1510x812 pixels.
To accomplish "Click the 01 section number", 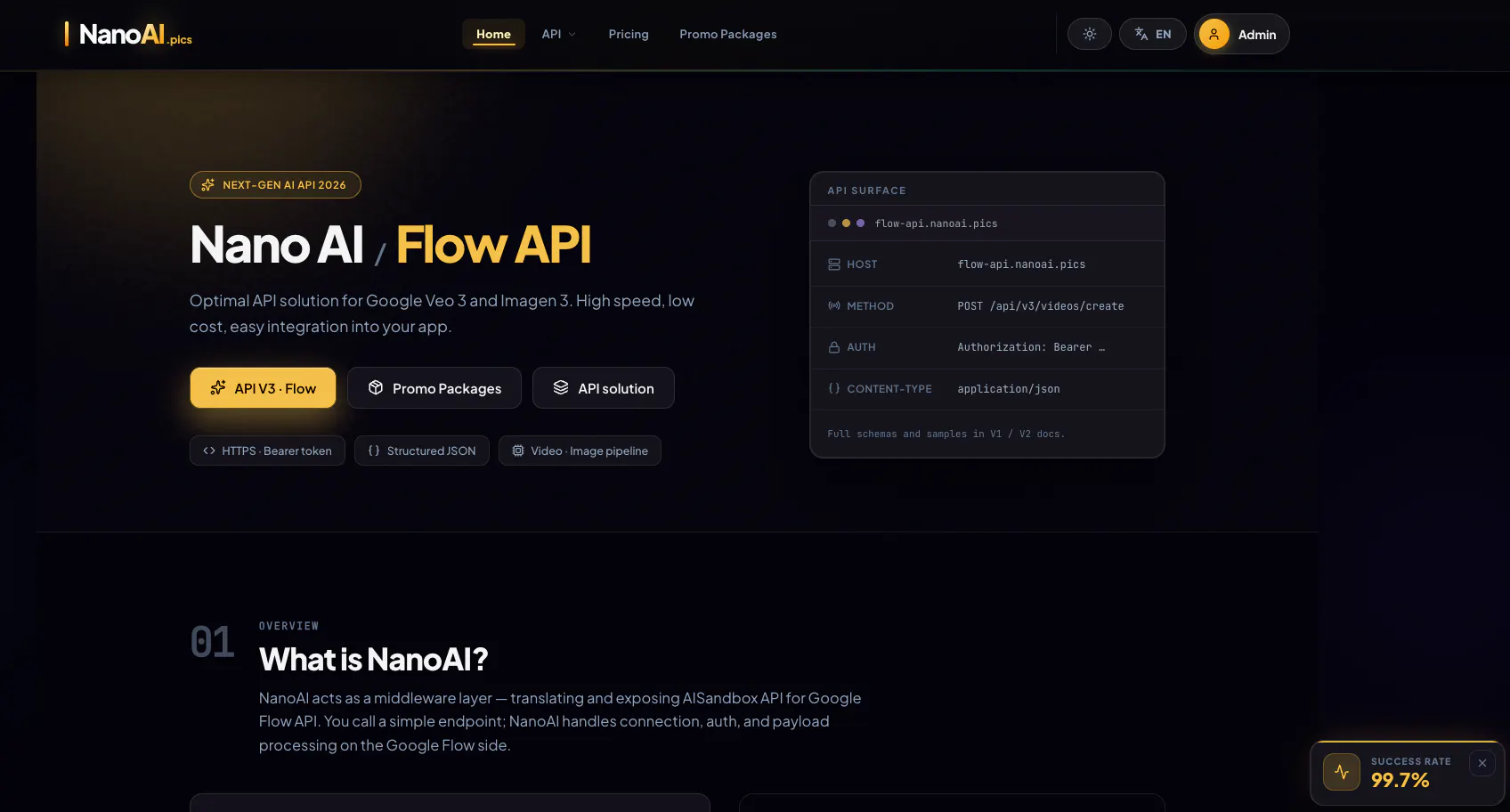I will (212, 642).
